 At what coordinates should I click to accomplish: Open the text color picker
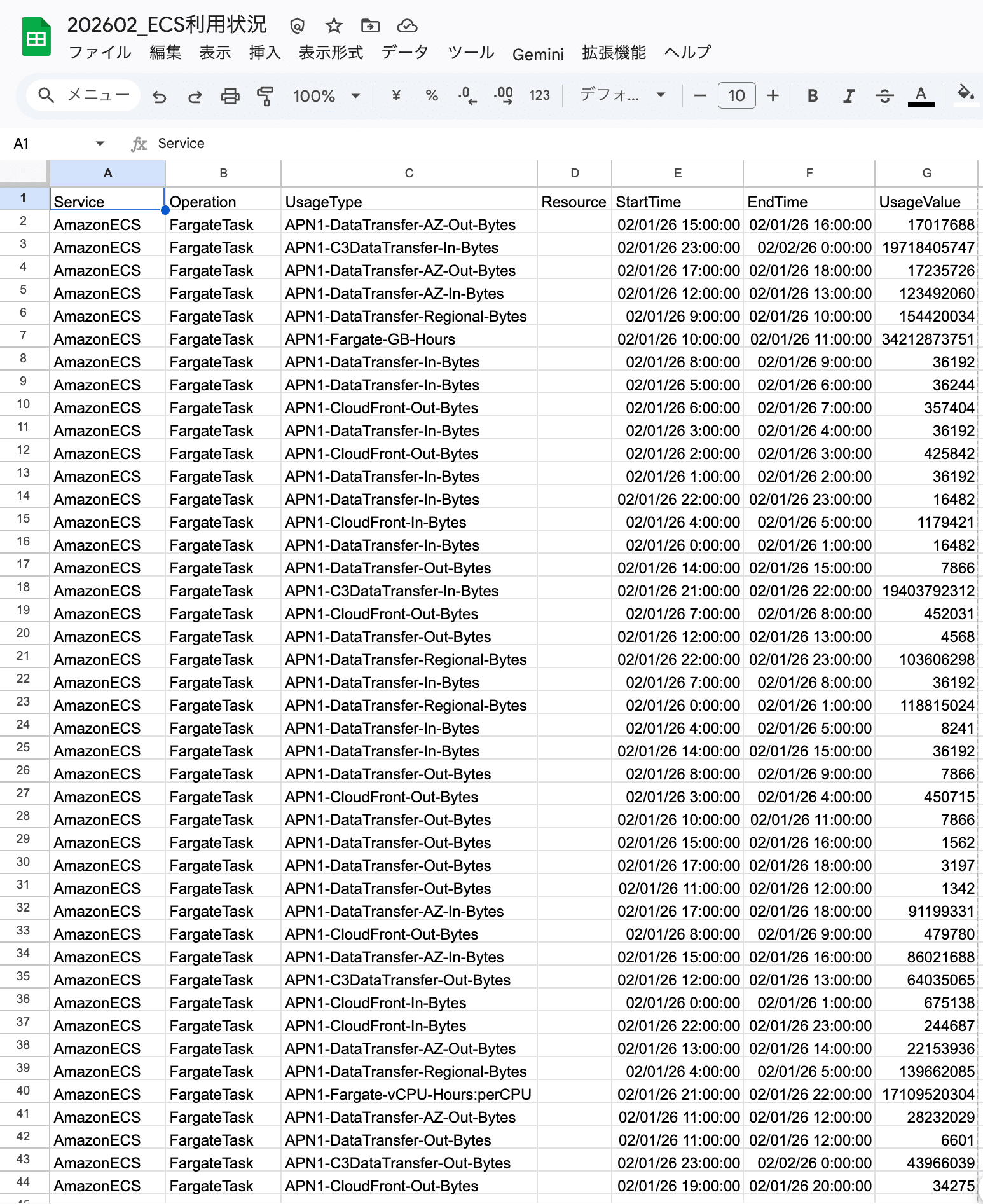[x=920, y=96]
